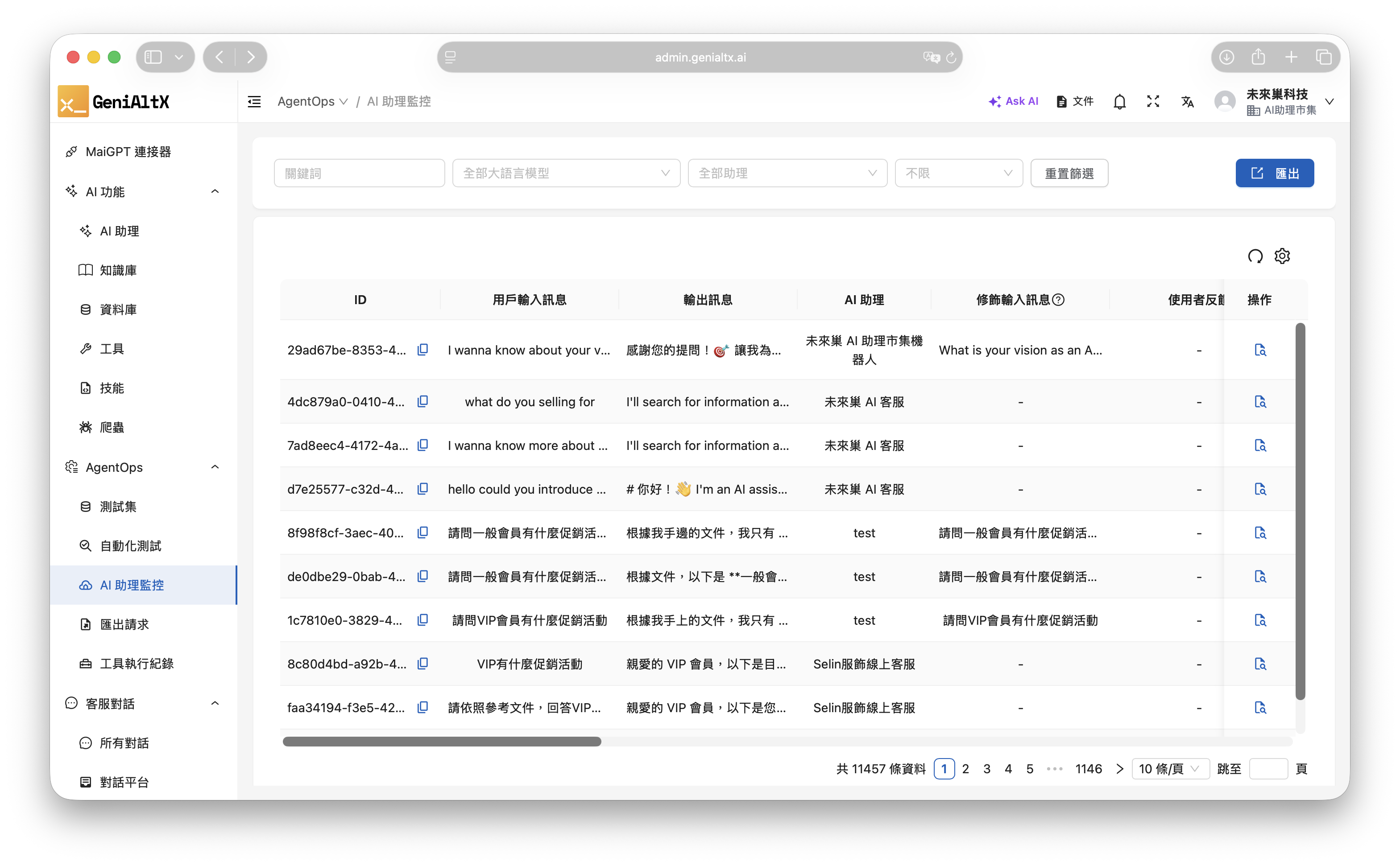
Task: Switch language with translate icon
Action: [1187, 101]
